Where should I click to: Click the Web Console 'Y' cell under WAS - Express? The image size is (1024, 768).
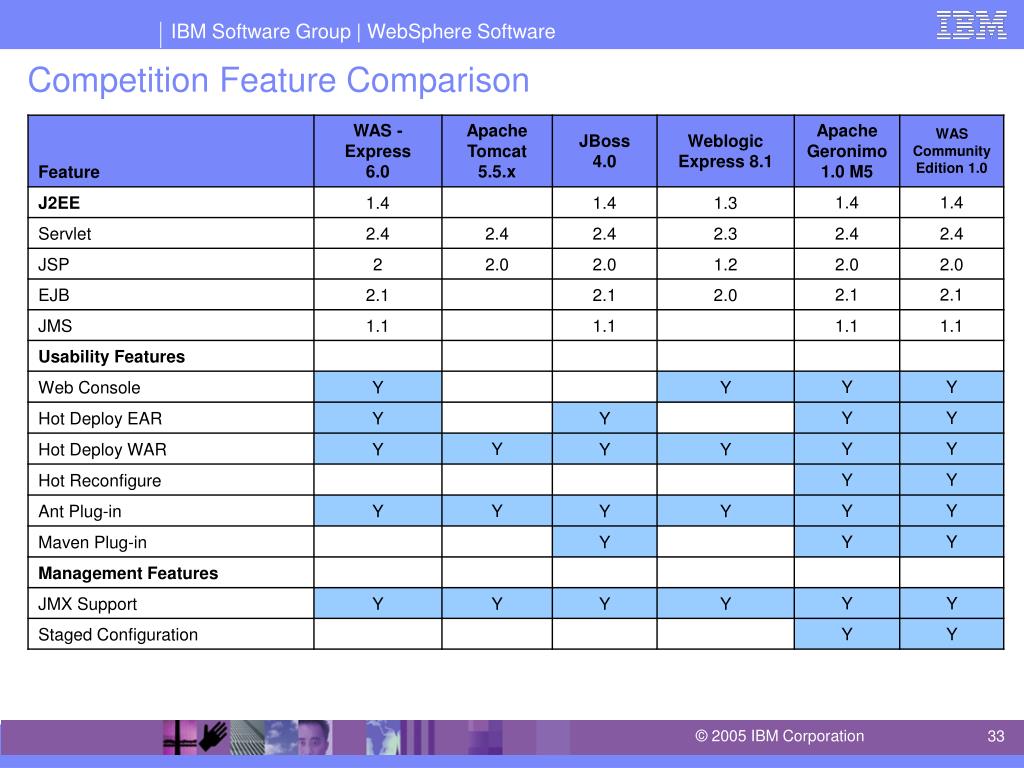(377, 387)
